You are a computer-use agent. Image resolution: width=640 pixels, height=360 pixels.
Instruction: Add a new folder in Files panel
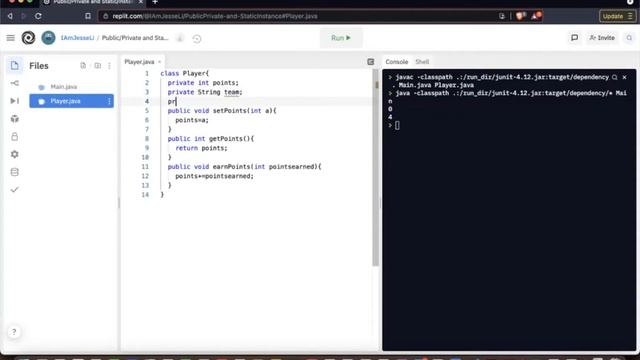pos(98,66)
